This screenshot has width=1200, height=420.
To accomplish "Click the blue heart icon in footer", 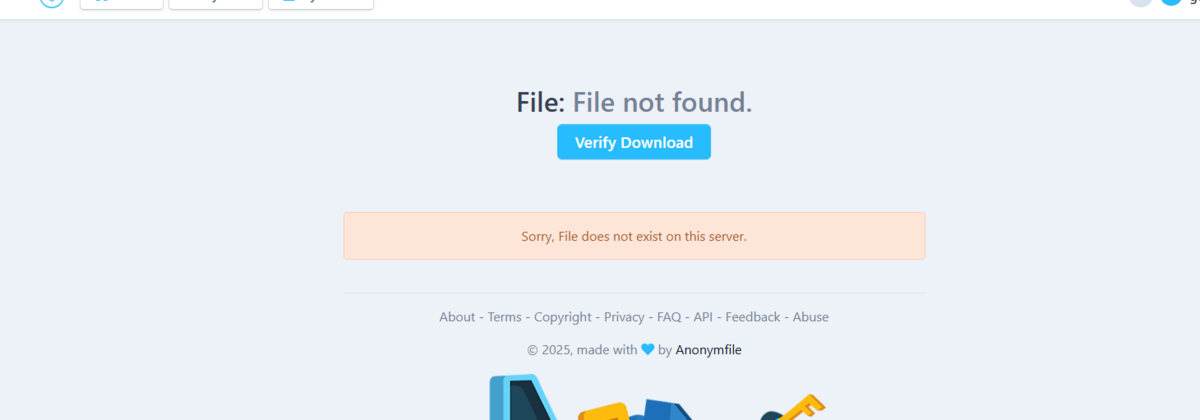I will coord(648,350).
